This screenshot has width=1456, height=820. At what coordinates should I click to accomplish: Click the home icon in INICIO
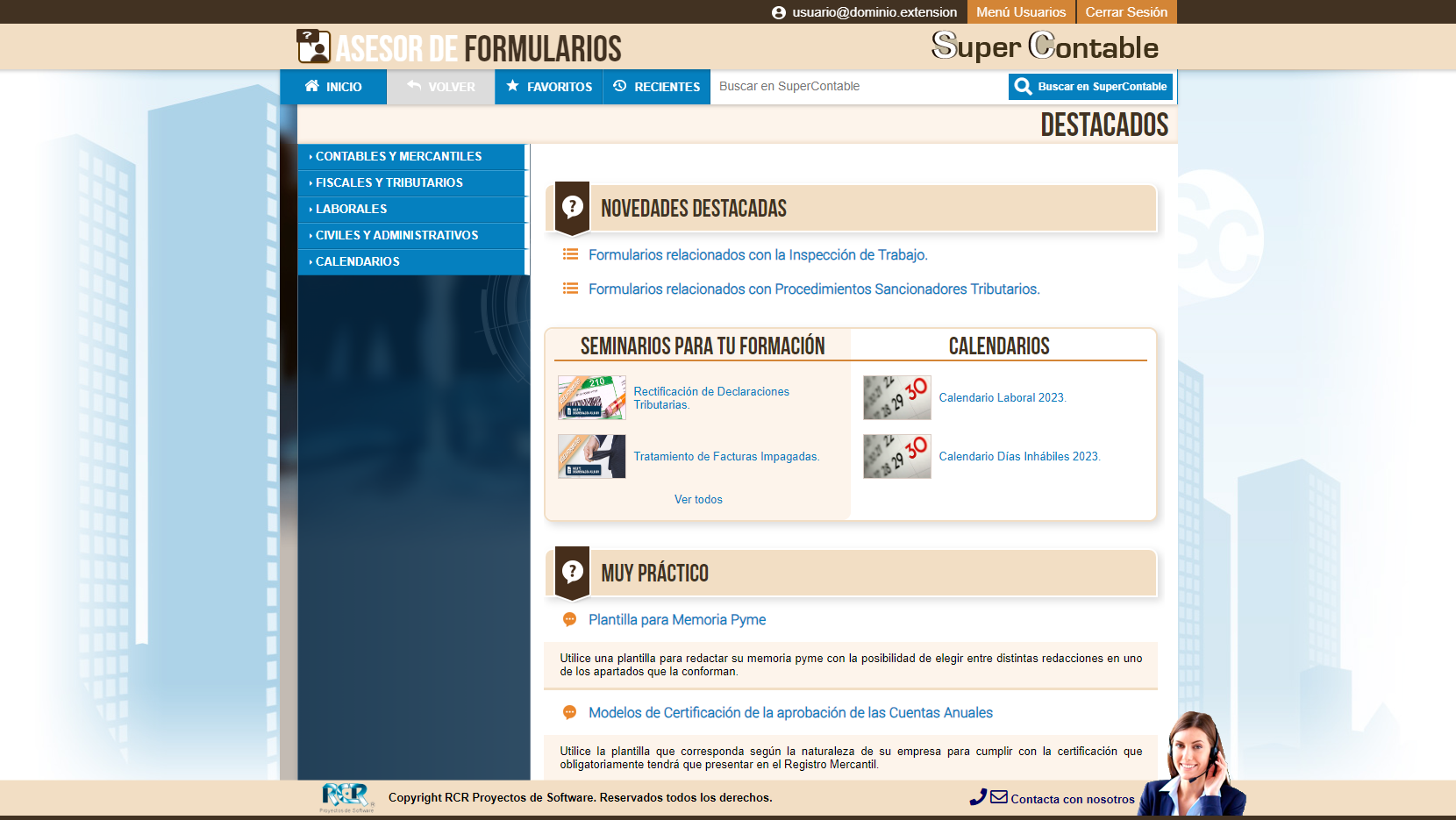(x=312, y=86)
